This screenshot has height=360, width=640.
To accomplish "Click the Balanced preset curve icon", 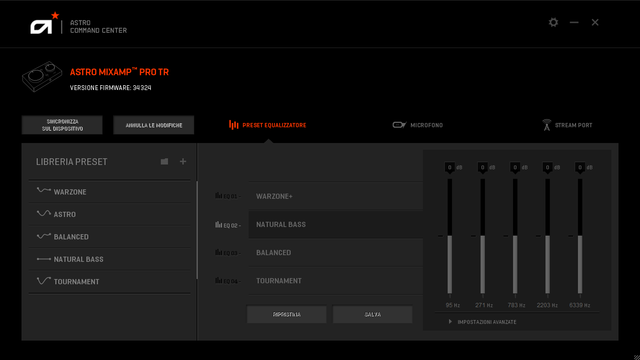I will pos(44,236).
